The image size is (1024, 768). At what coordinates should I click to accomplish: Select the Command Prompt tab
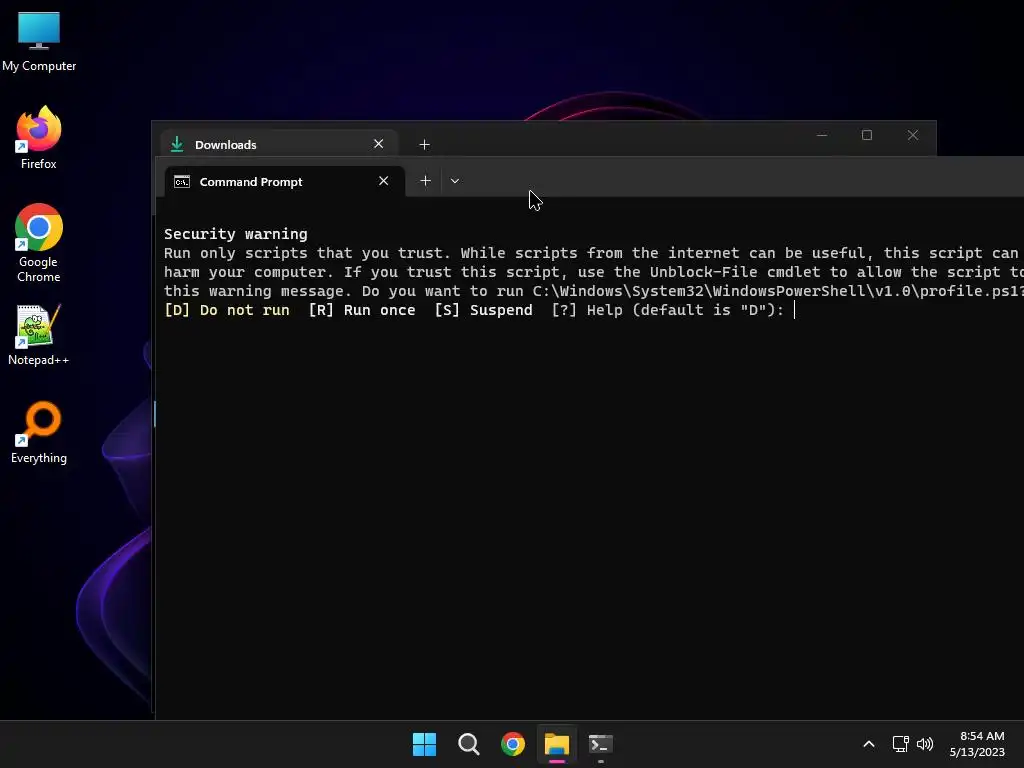tap(283, 182)
